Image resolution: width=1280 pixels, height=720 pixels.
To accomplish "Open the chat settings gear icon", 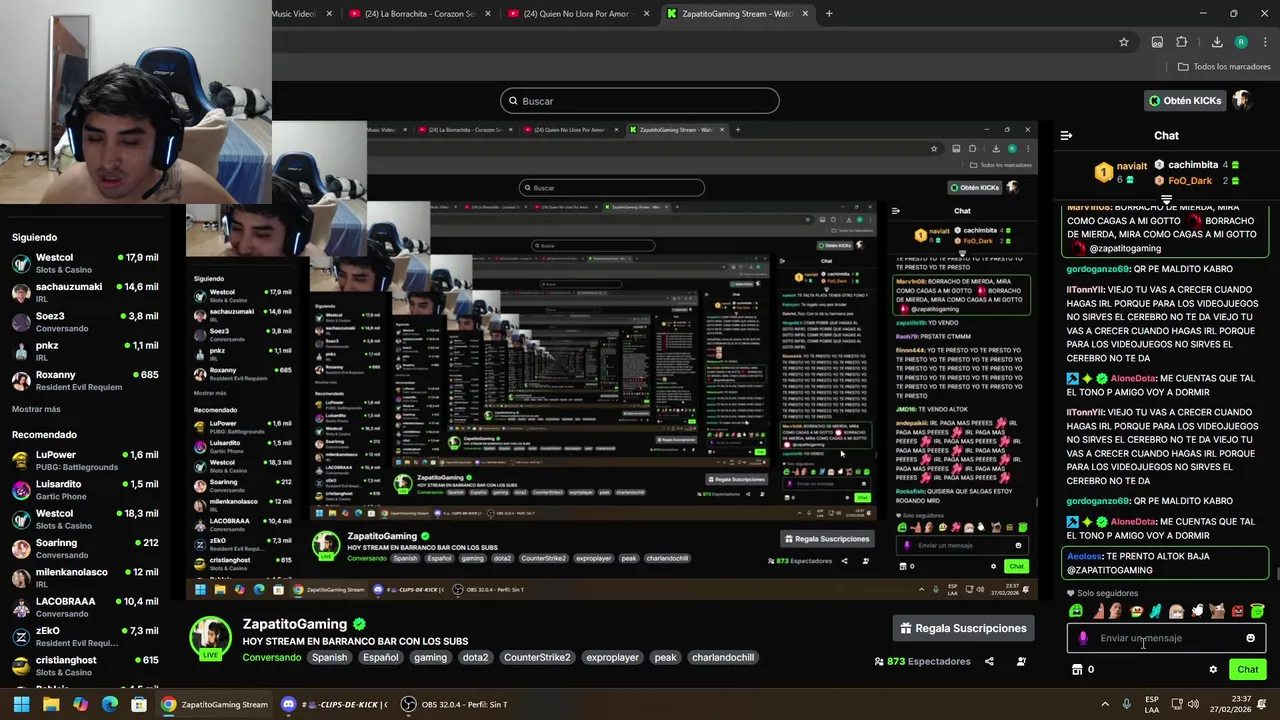I will click(1213, 670).
